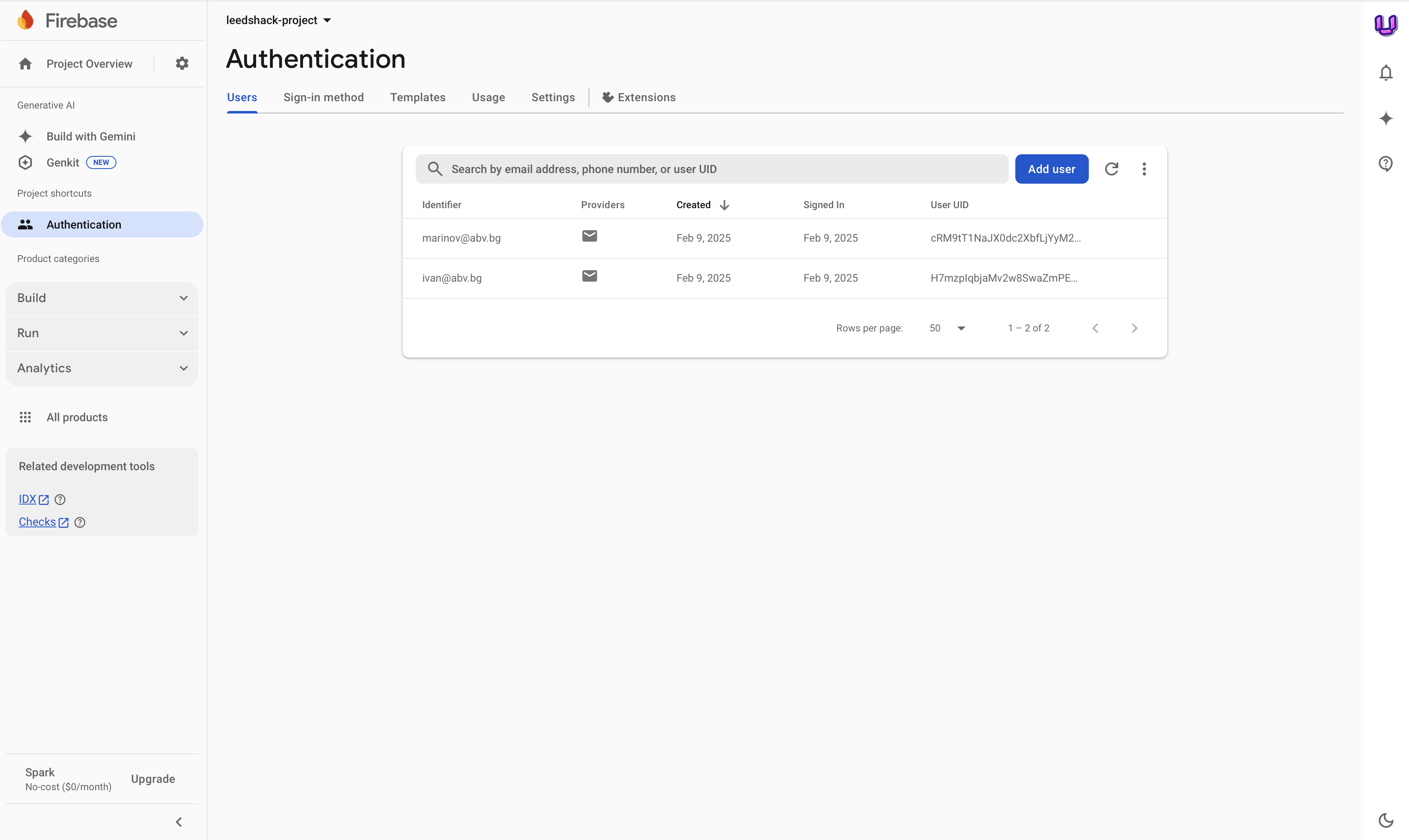
Task: Collapse the sidebar navigation
Action: 179,821
